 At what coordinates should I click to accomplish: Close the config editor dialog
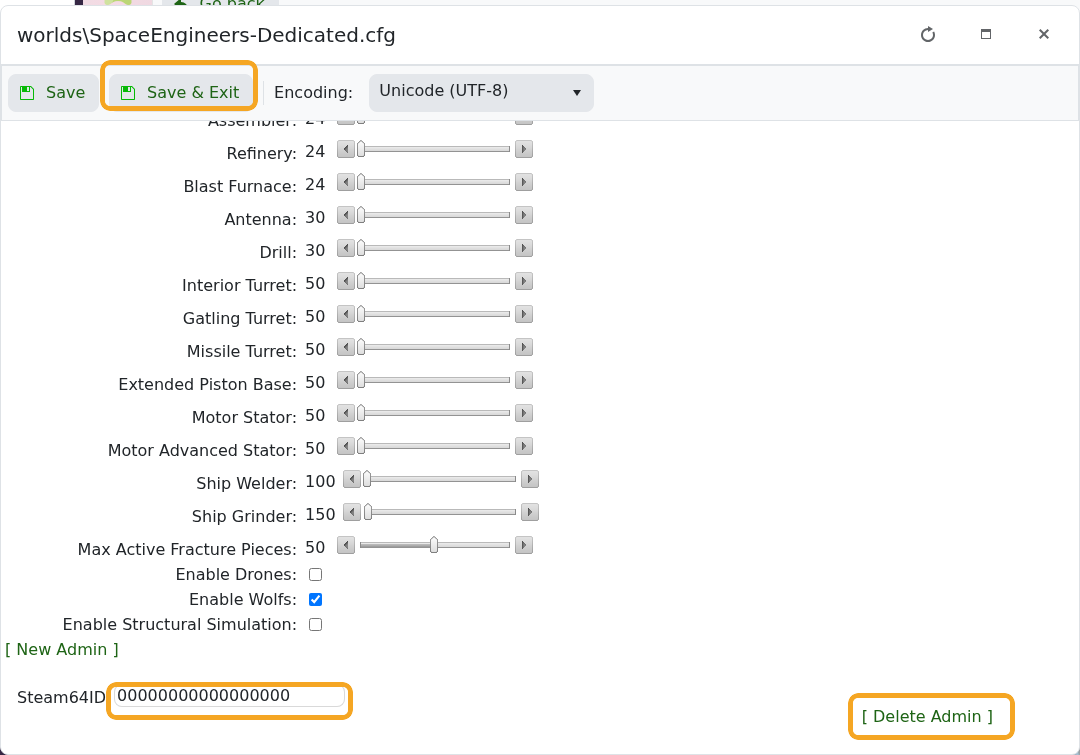pyautogui.click(x=1043, y=34)
